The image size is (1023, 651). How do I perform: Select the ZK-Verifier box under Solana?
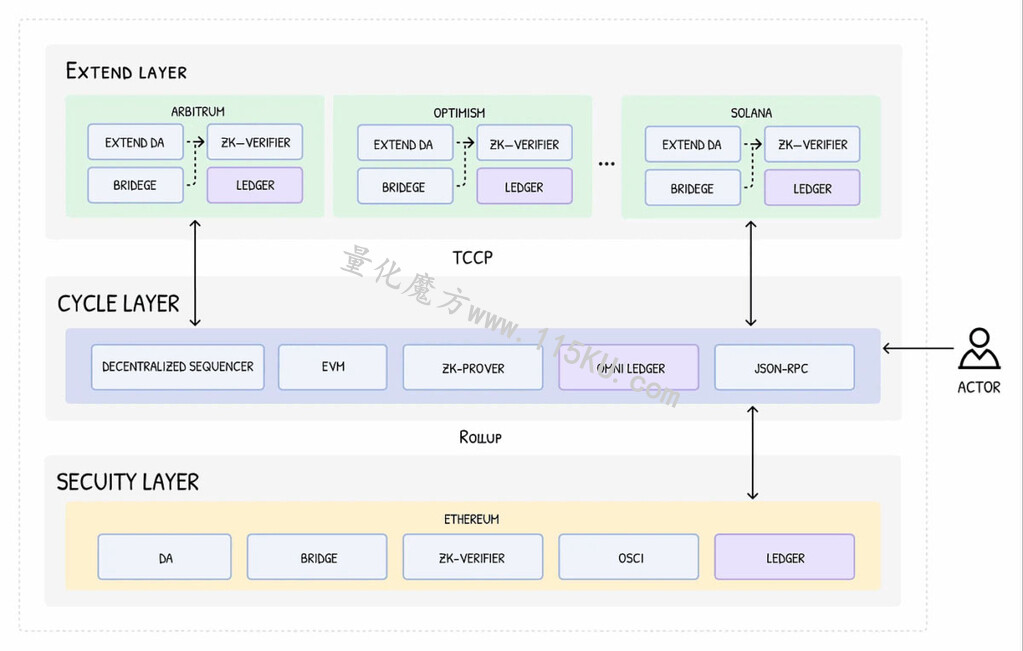pos(812,144)
